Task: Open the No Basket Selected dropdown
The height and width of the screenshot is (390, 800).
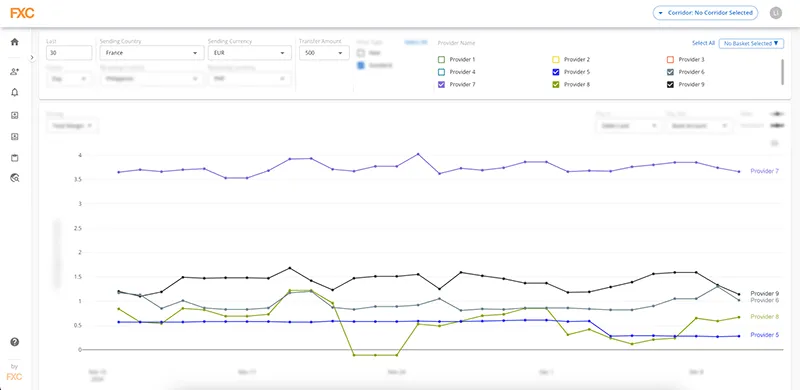Action: coord(751,43)
